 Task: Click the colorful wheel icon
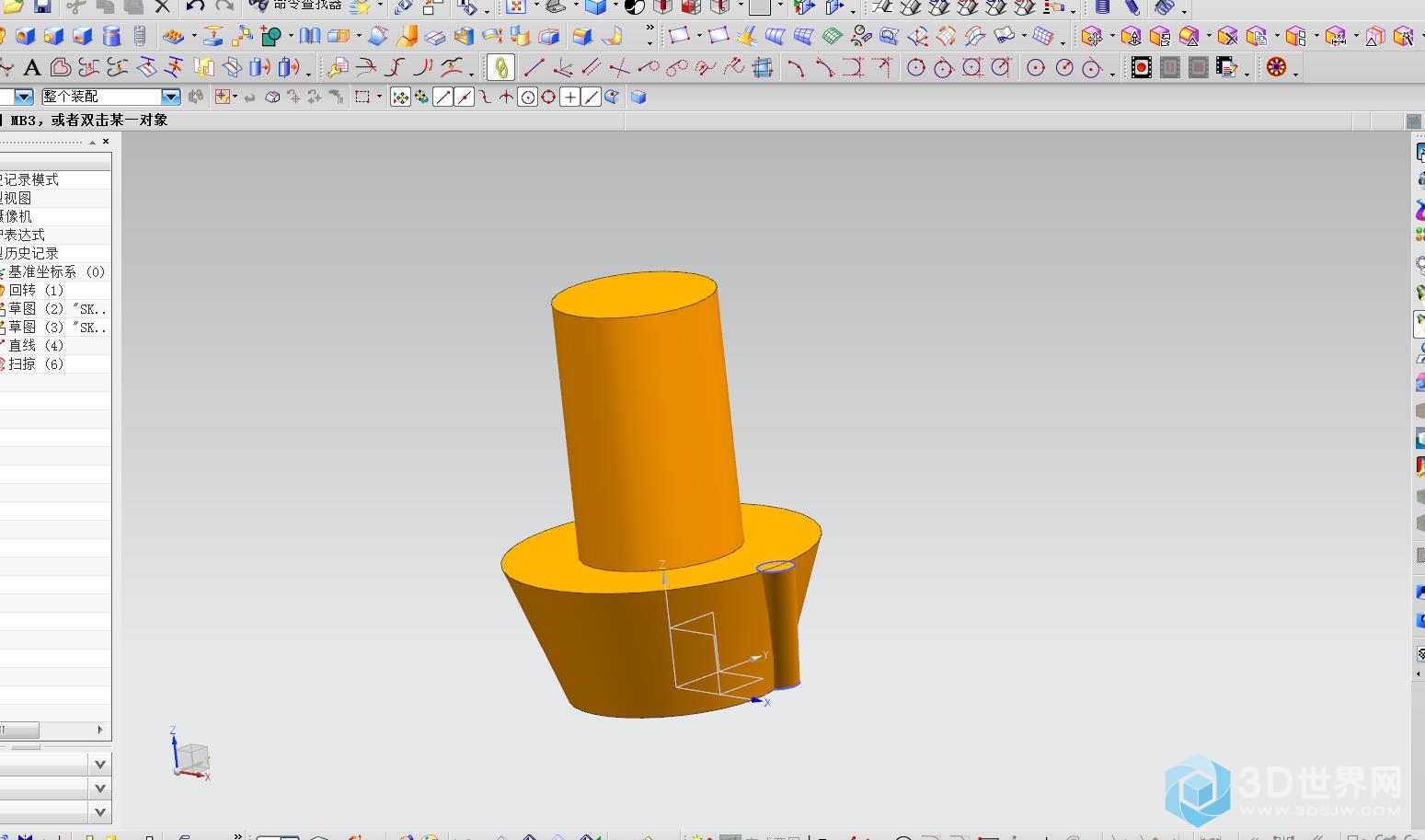(1276, 67)
